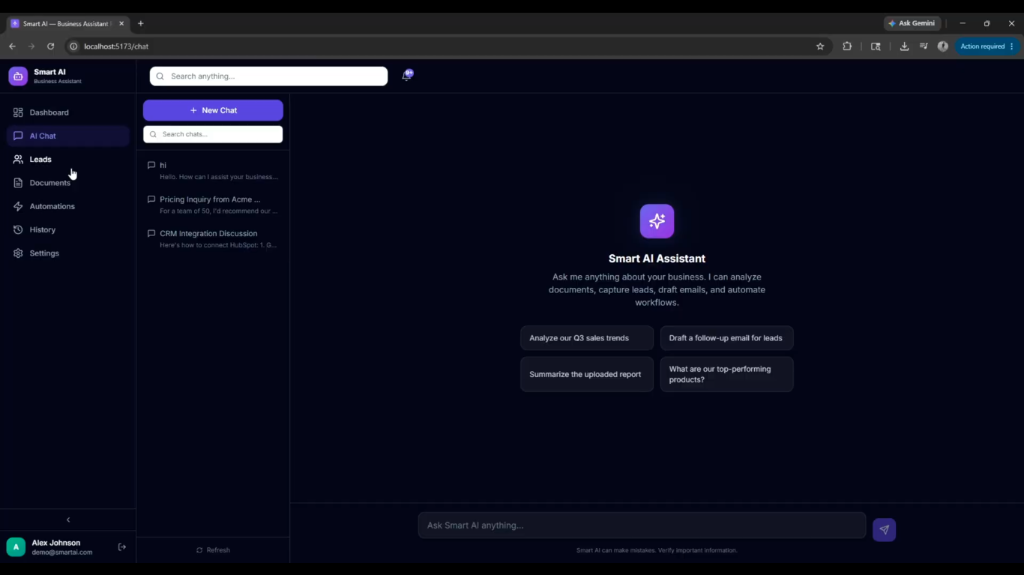Viewport: 1024px width, 575px height.
Task: Open the browser profile icon
Action: pos(943,46)
